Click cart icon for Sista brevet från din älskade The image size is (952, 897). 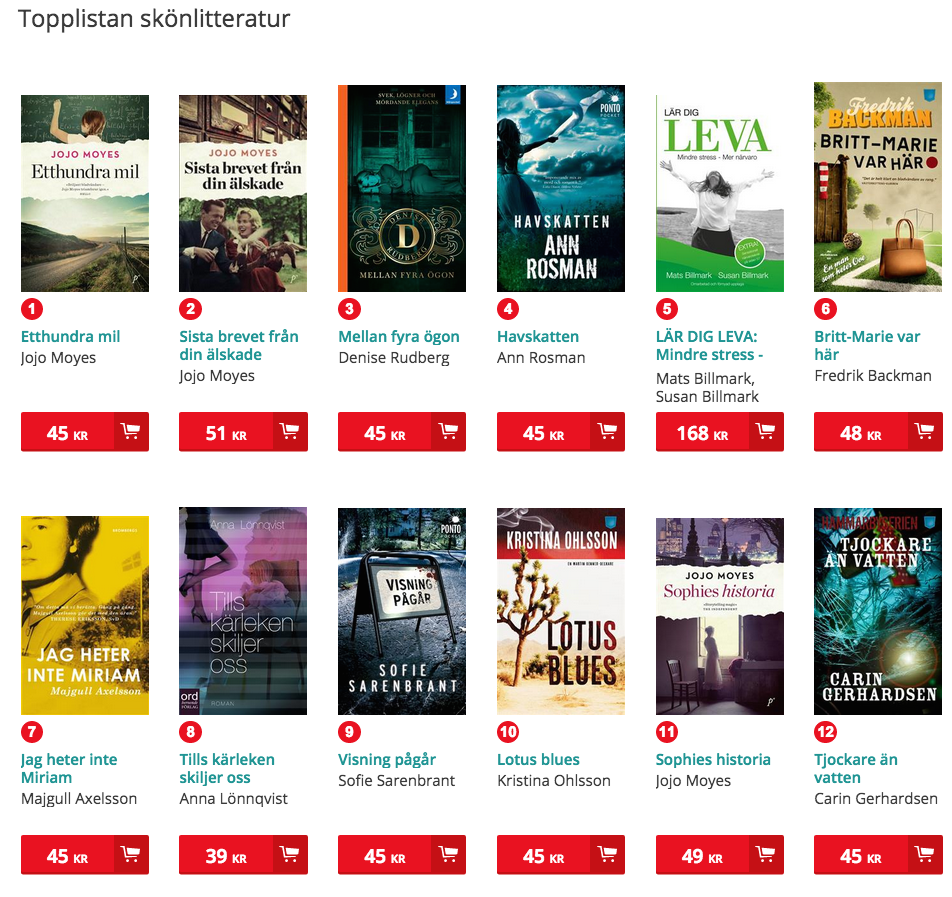290,431
